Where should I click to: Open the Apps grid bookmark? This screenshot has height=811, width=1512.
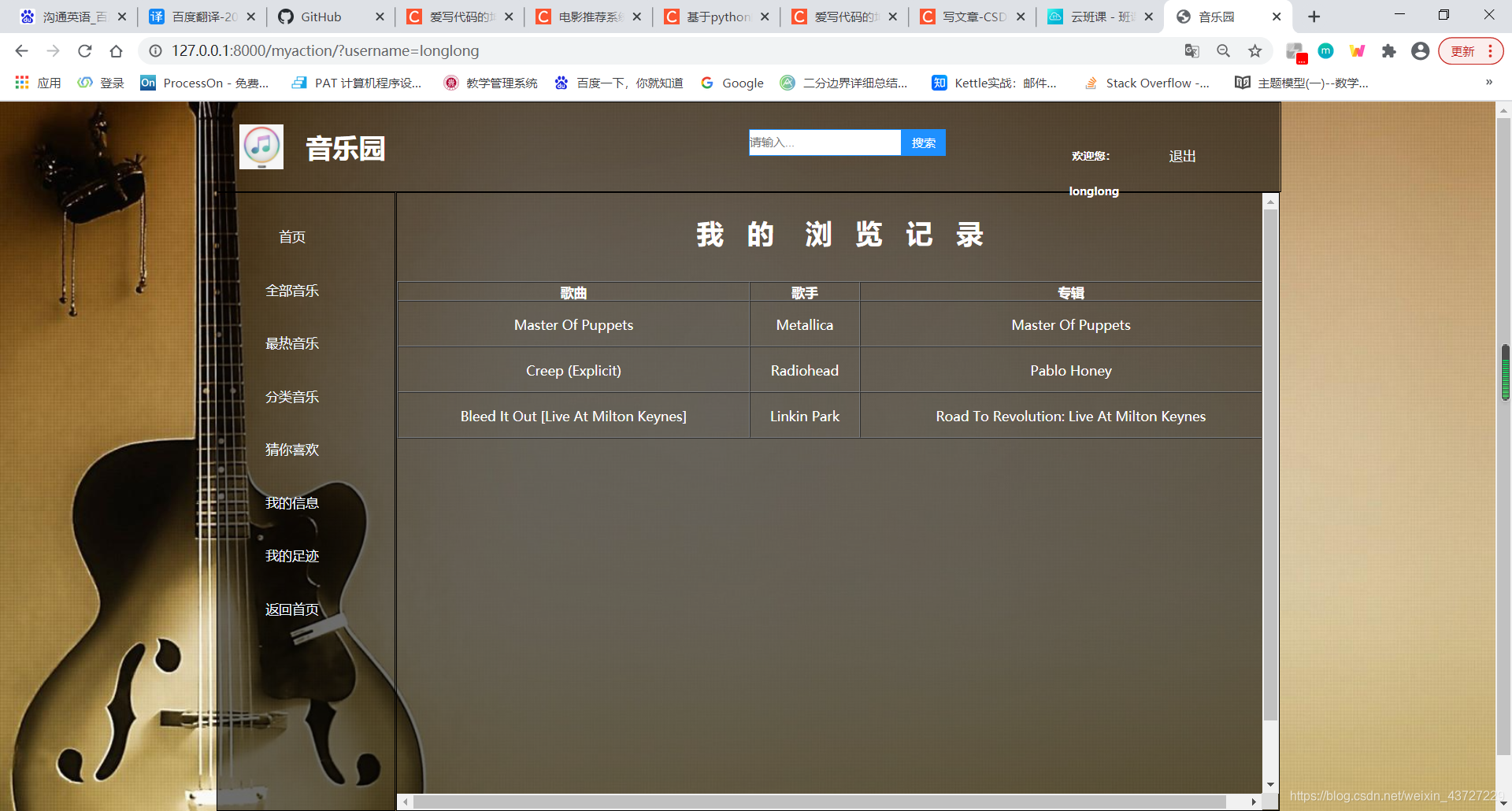tap(38, 83)
